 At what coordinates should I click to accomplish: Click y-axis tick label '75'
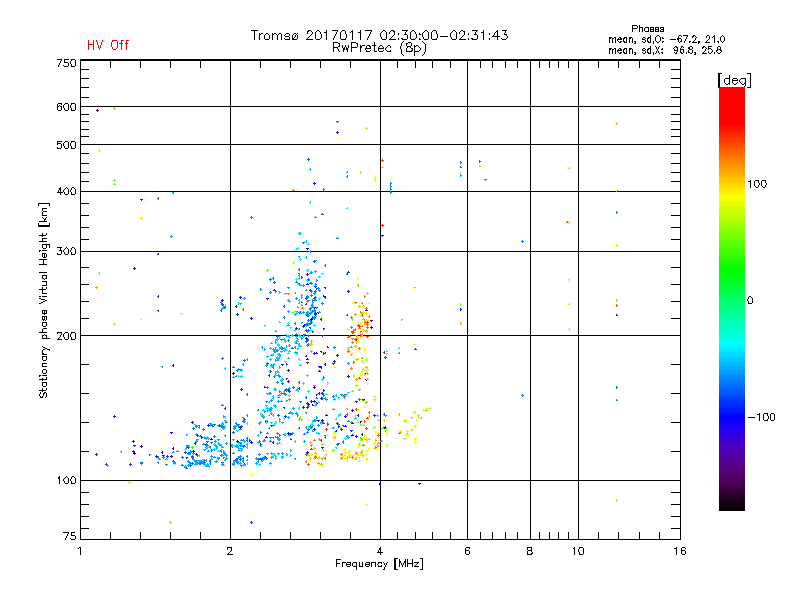point(70,536)
